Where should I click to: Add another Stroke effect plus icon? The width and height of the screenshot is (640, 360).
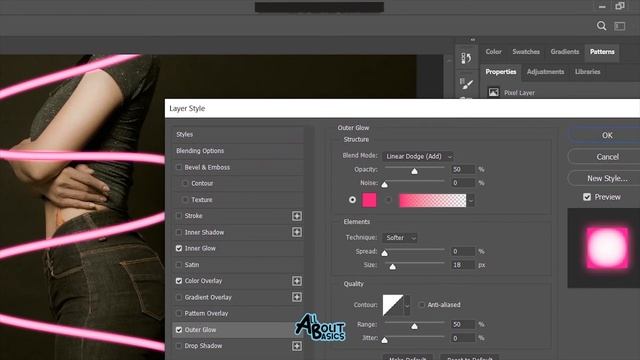[297, 216]
